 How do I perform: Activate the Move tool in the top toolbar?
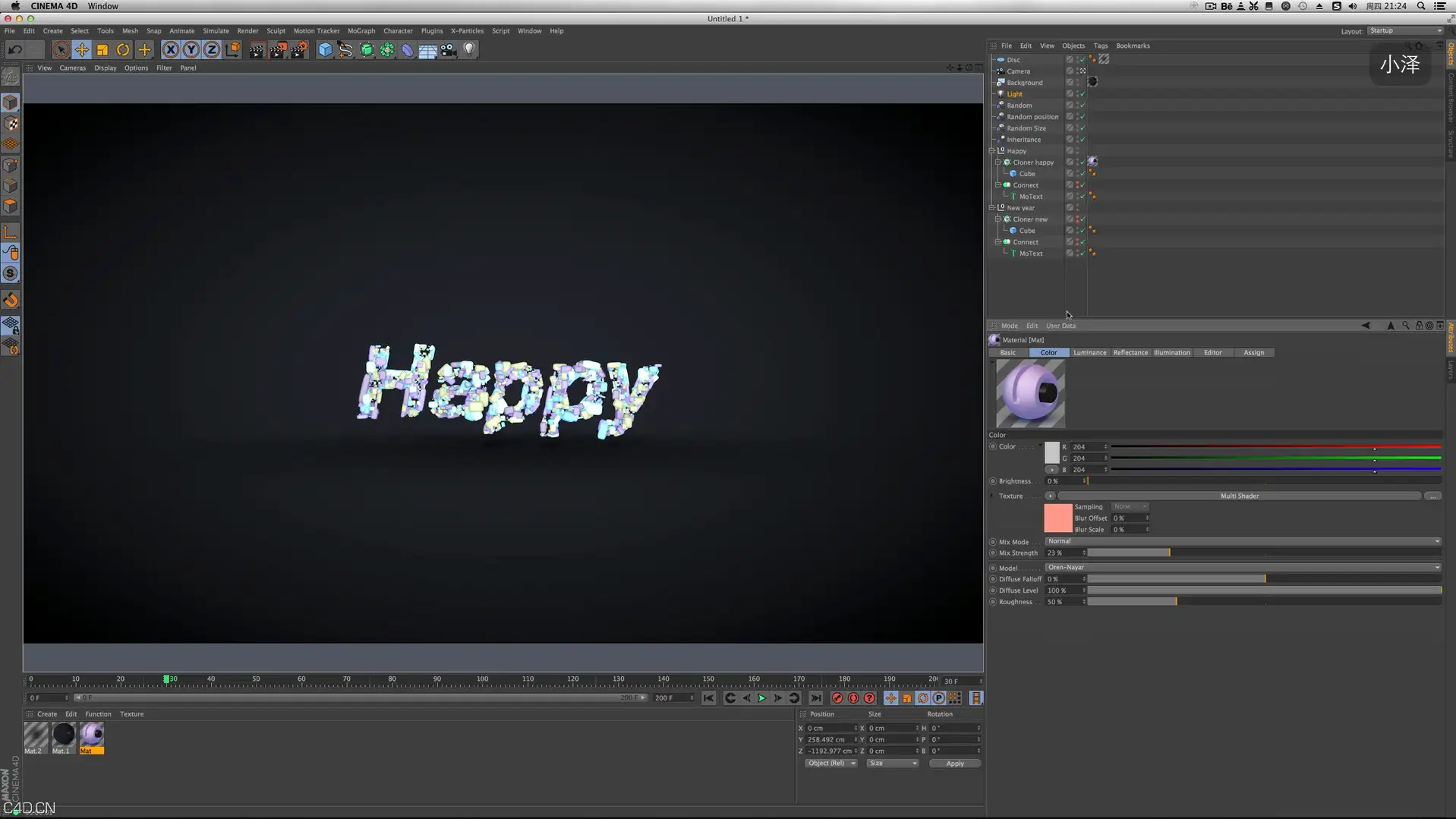coord(81,50)
